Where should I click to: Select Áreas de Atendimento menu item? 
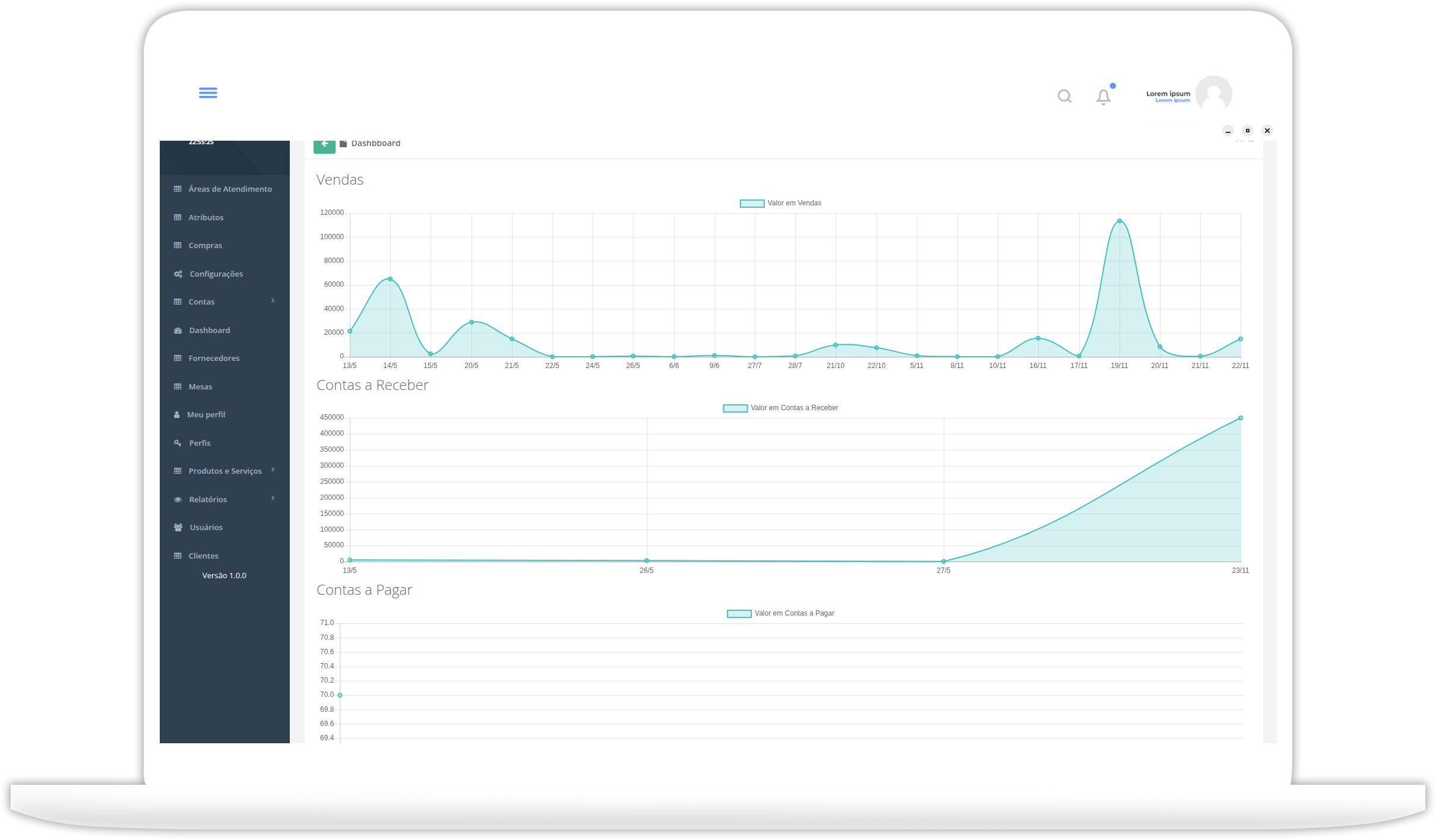230,189
